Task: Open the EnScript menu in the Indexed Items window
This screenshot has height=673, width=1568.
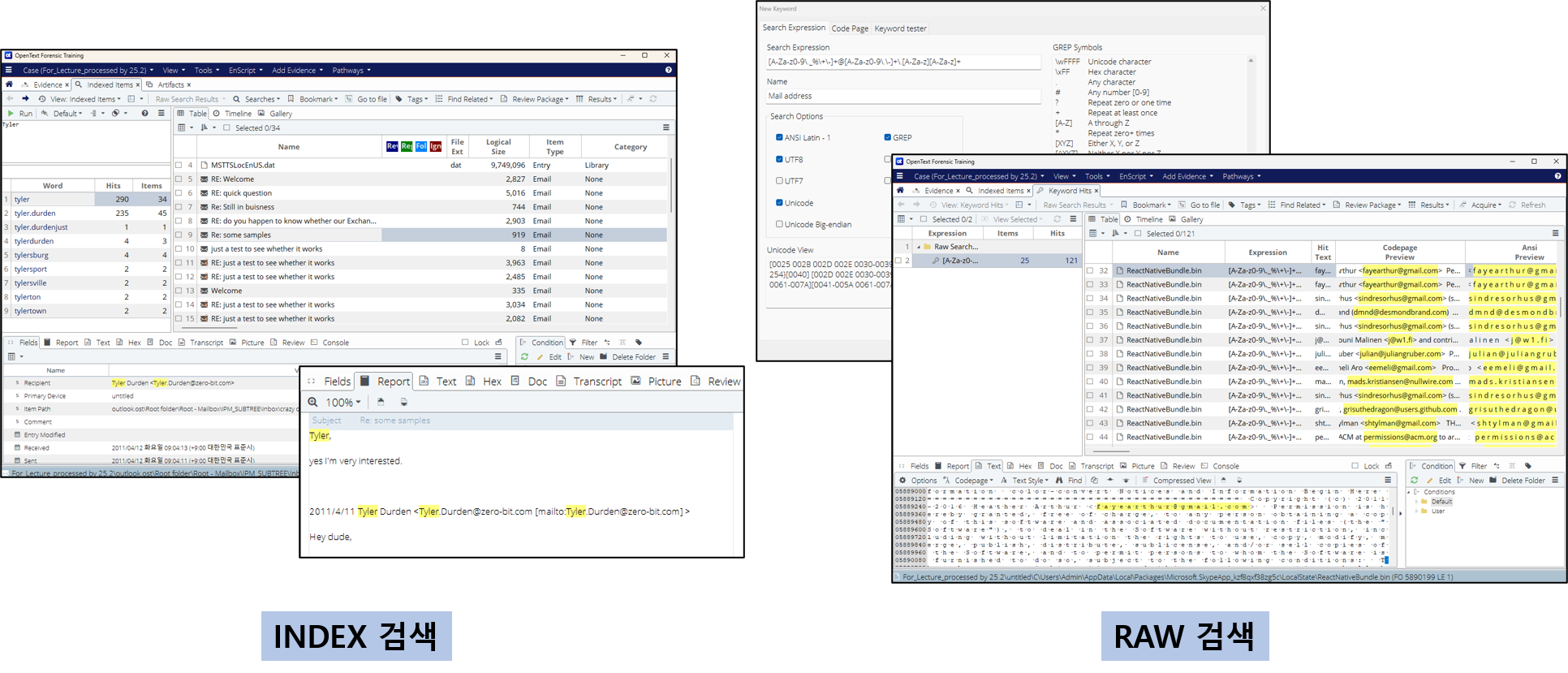Action: pos(246,71)
